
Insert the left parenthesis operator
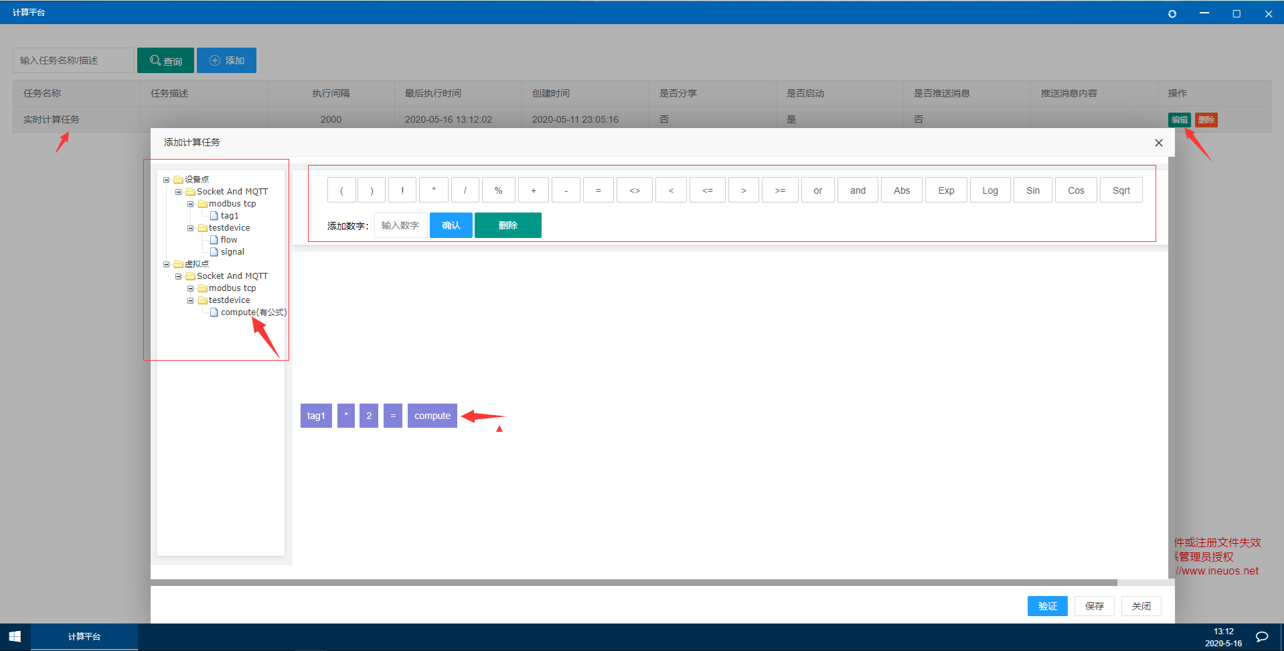[341, 190]
